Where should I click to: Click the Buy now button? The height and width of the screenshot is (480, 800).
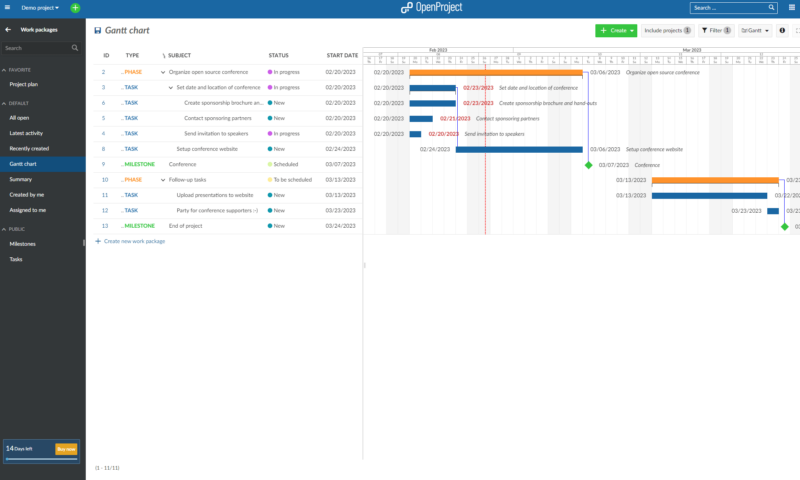66,449
